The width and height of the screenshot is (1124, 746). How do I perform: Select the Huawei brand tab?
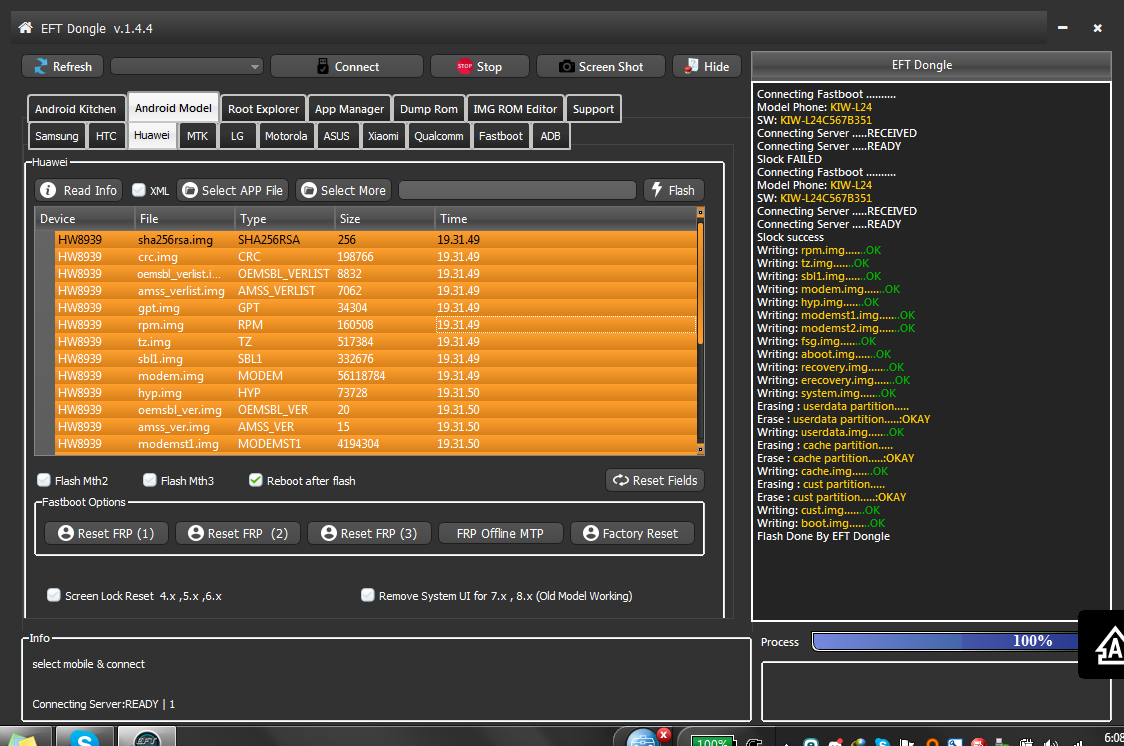pyautogui.click(x=152, y=135)
